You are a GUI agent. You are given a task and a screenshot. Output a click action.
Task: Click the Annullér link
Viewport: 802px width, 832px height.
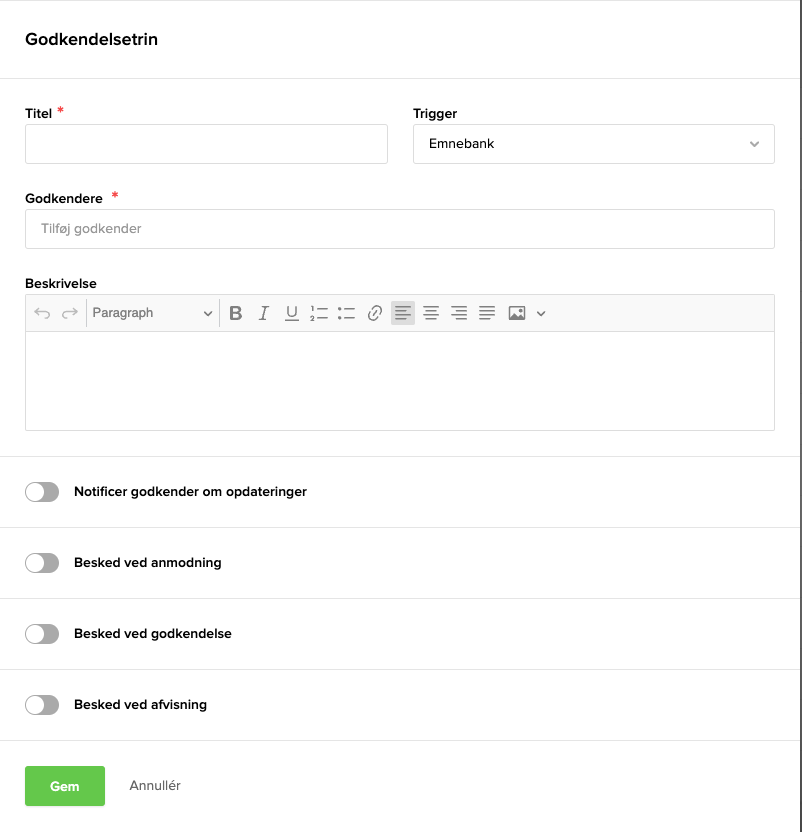(x=155, y=786)
